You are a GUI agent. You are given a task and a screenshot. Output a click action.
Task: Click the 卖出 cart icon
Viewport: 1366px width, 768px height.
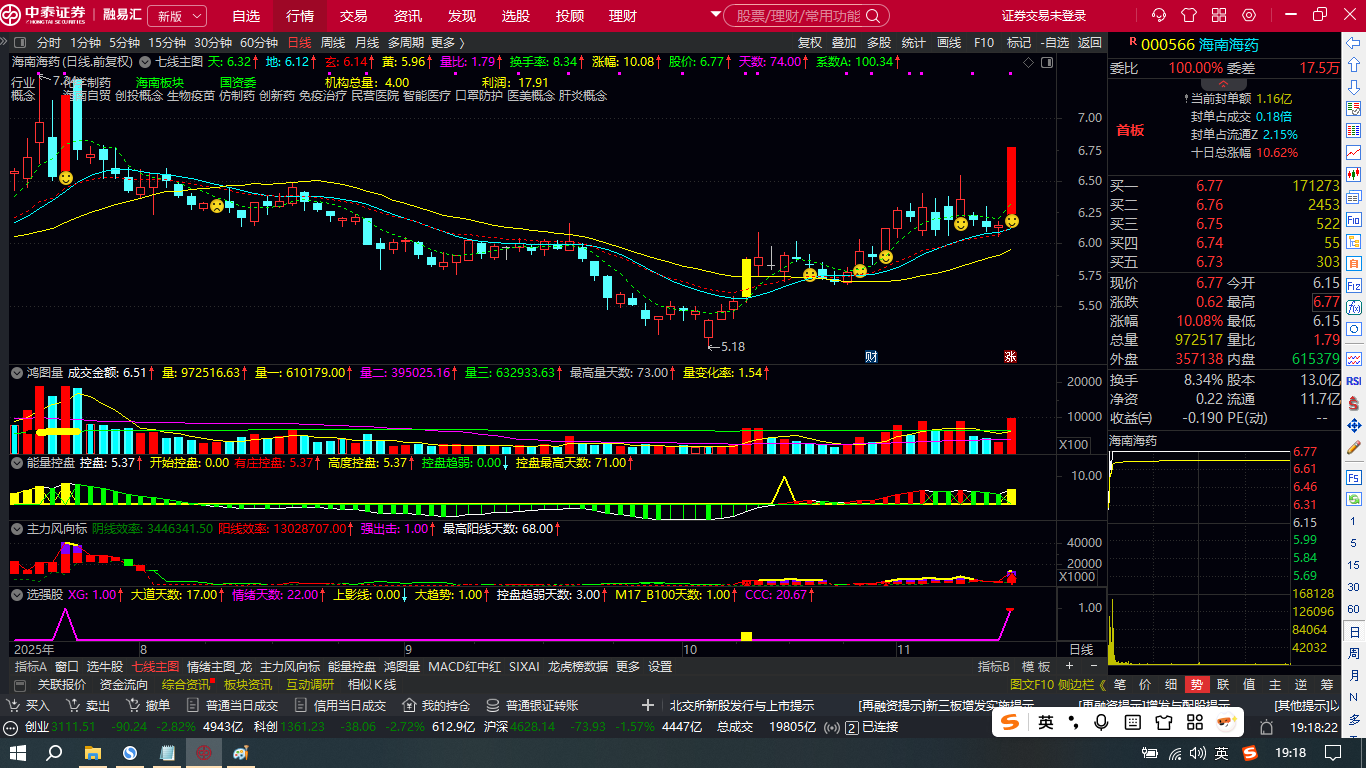click(x=73, y=705)
